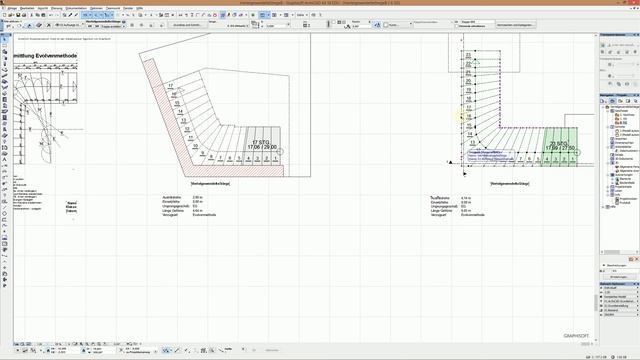Open the Hilfe menu
The height and width of the screenshot is (360, 640).
140,8
